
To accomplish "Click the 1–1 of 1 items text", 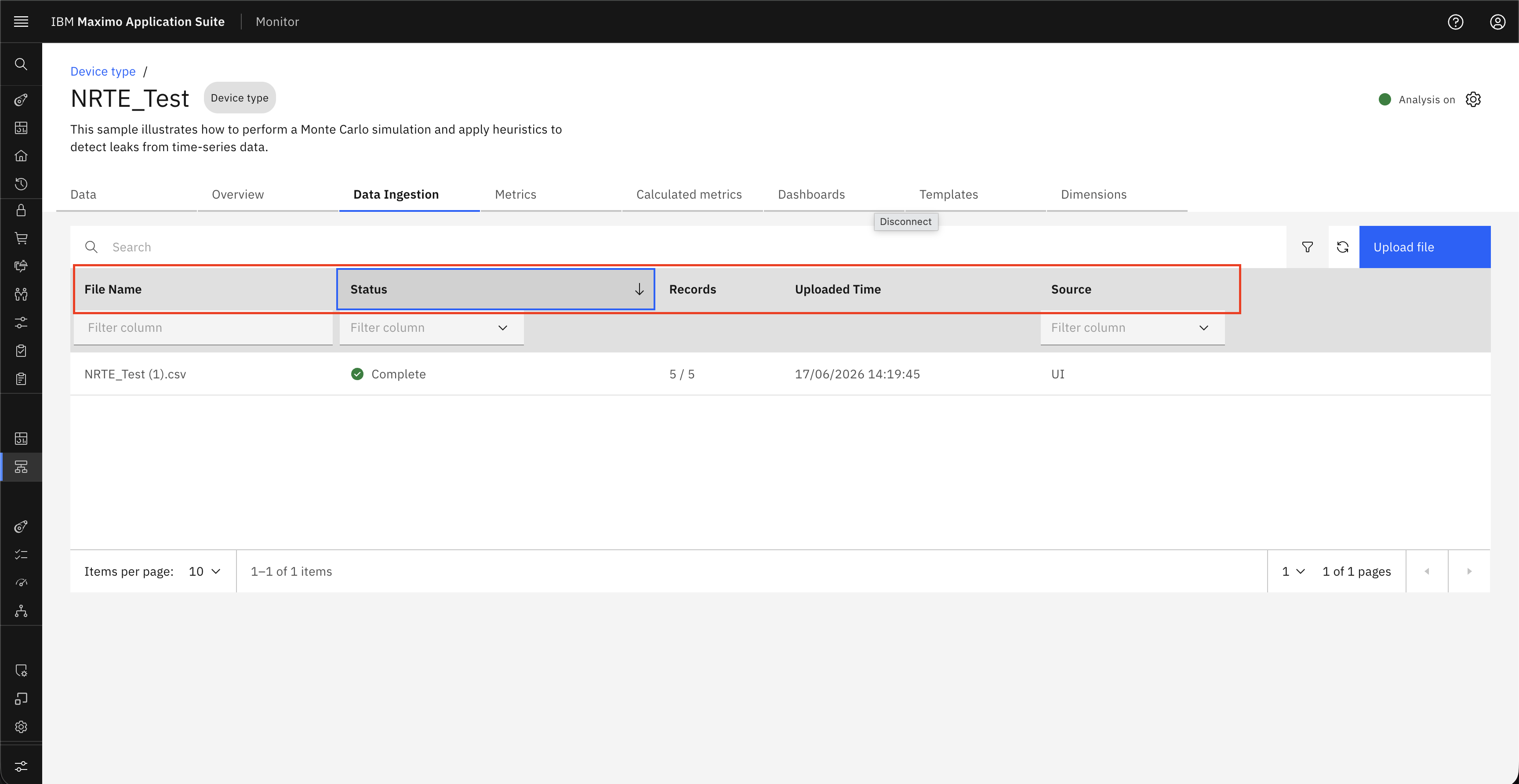I will [x=291, y=571].
